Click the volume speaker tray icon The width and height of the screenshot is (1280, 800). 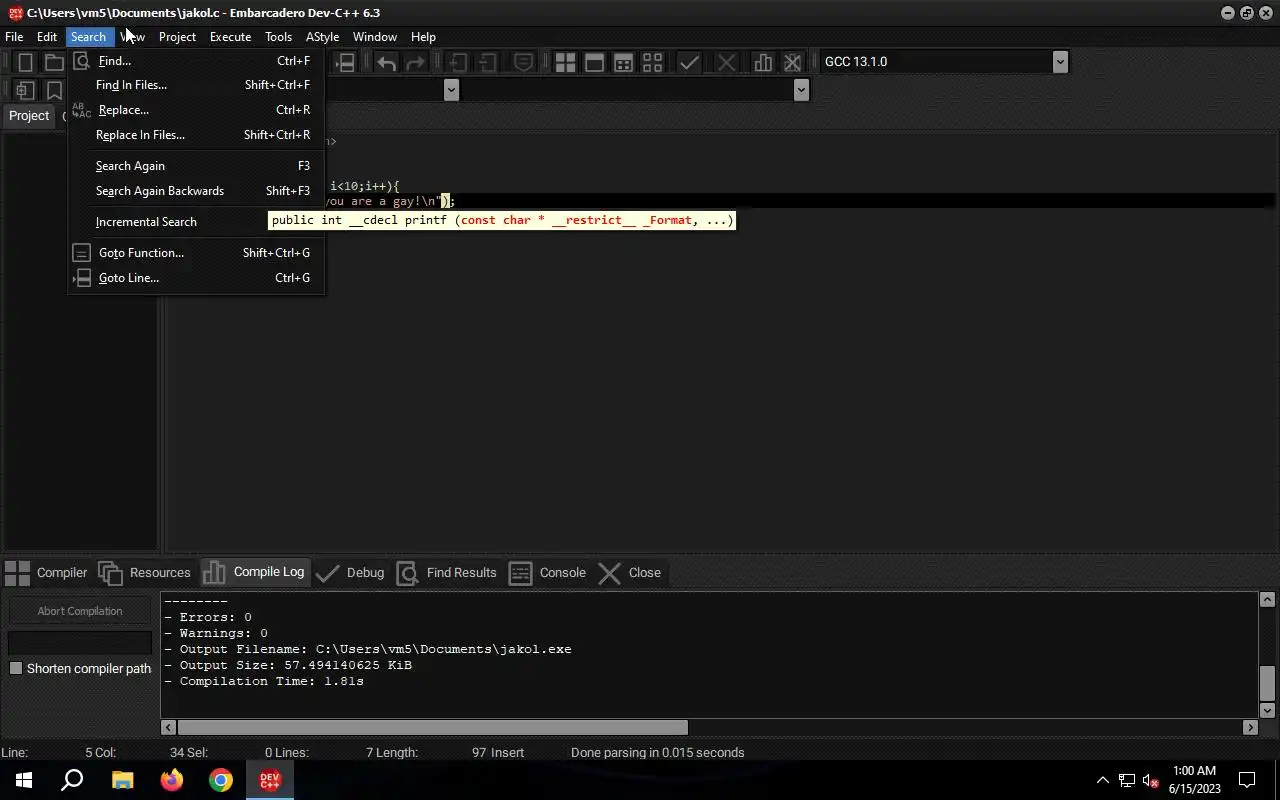(x=1150, y=780)
